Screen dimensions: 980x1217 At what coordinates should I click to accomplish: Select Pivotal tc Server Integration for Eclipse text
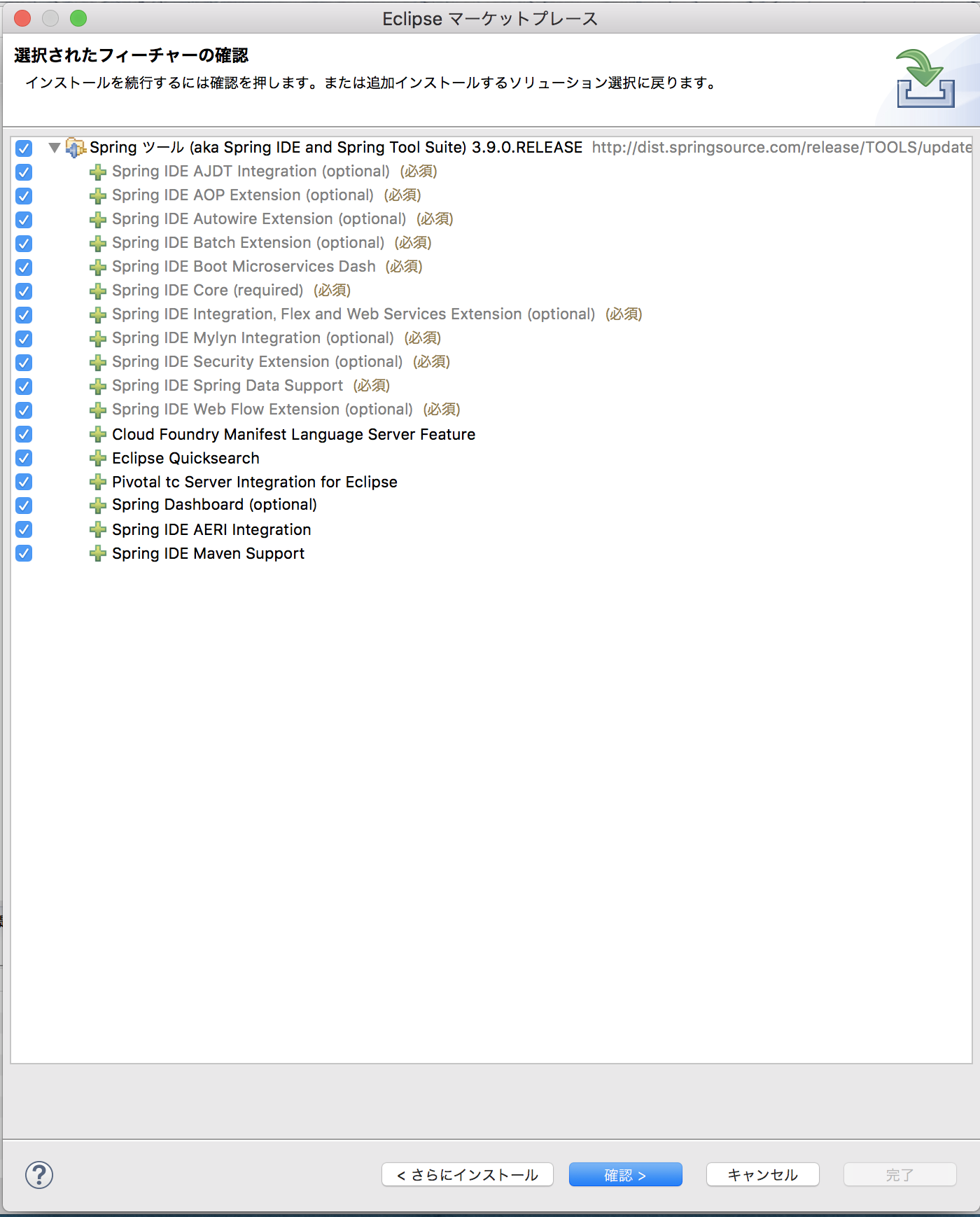point(254,482)
